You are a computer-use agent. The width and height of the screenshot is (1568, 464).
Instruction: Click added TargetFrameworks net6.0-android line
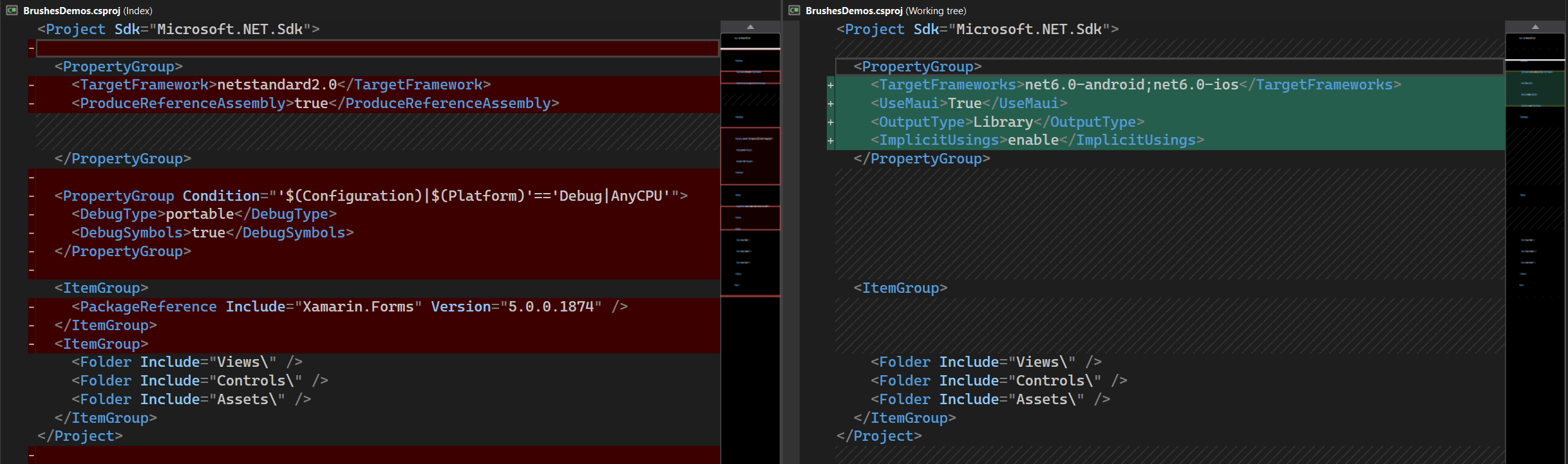coord(1136,85)
